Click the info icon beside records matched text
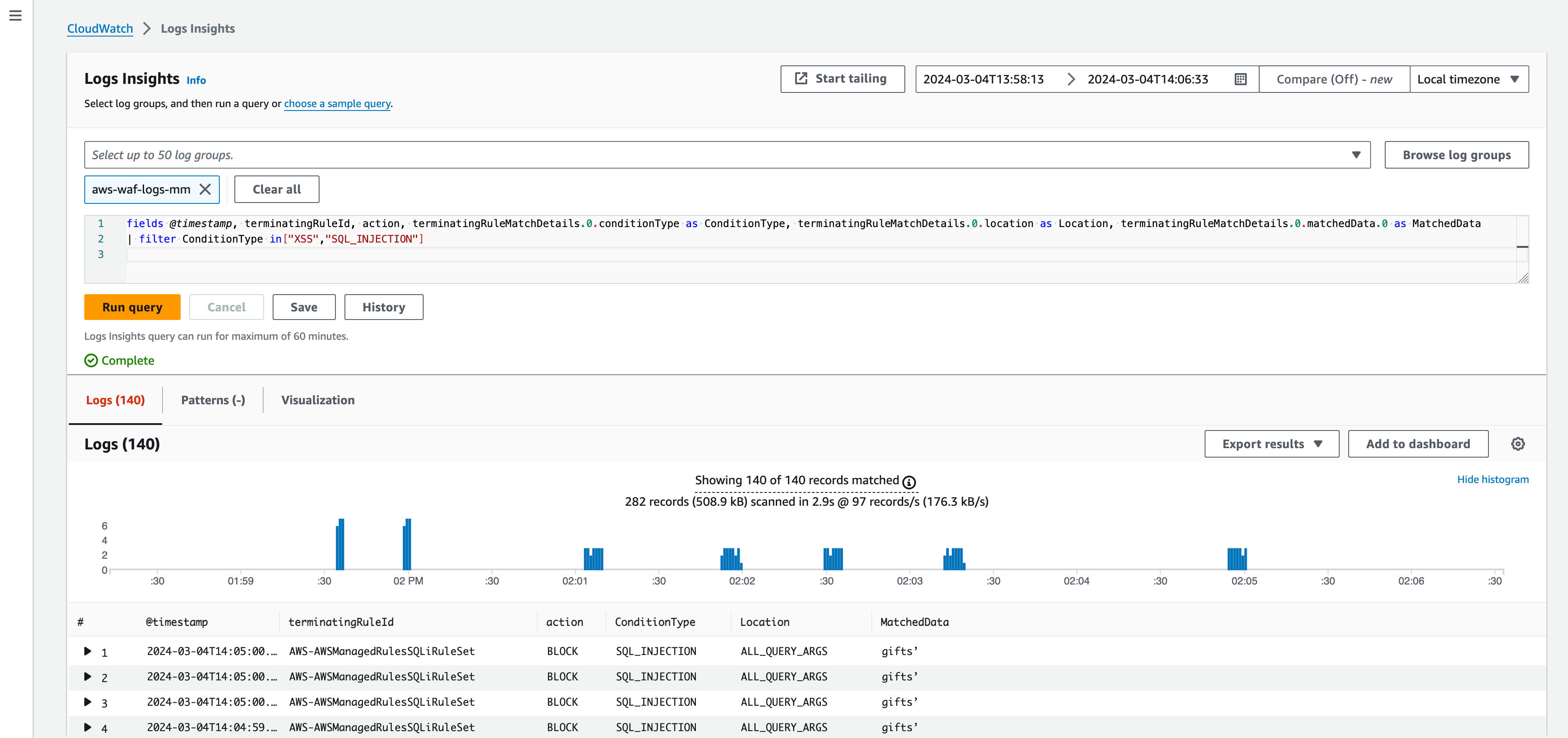 click(x=909, y=482)
